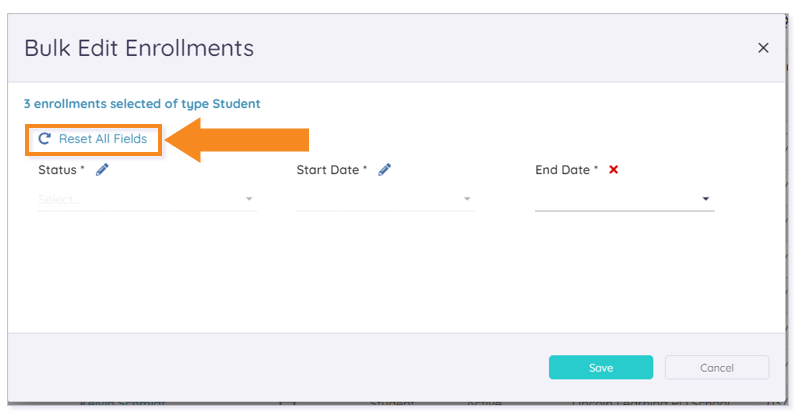Cancel the bulk edit

pyautogui.click(x=717, y=367)
